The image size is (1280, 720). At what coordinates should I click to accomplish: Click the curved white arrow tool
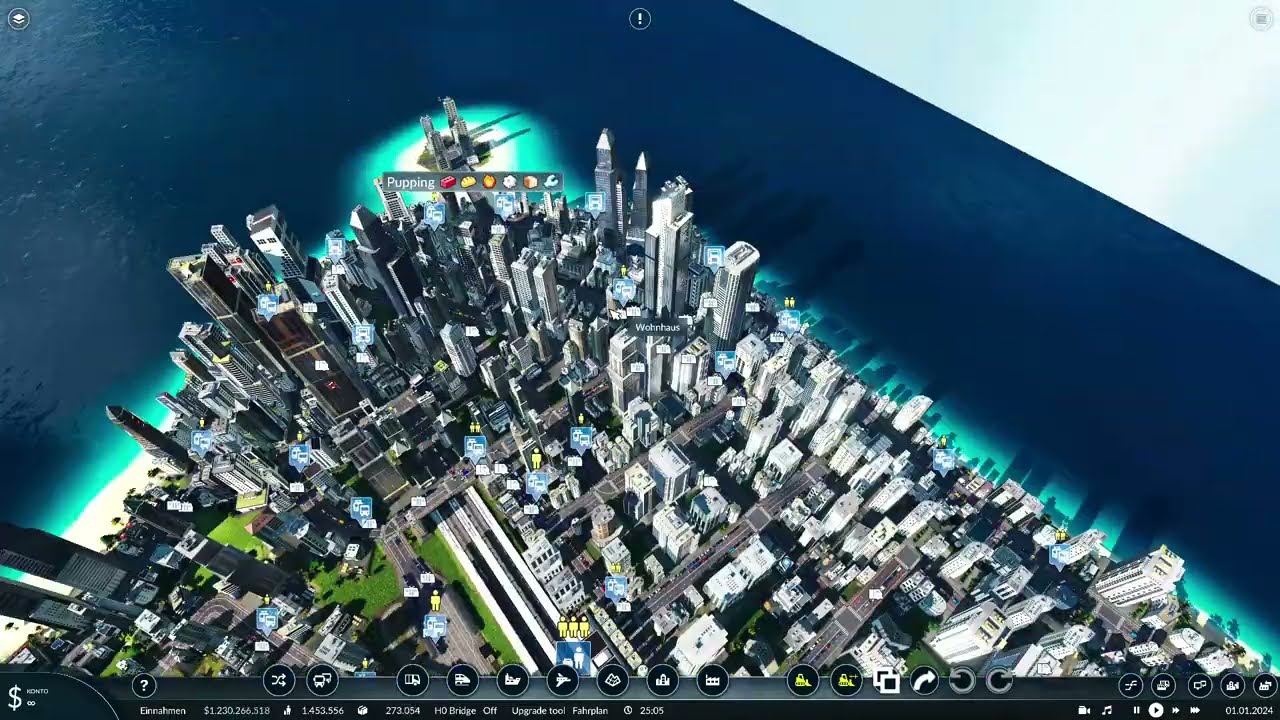(x=924, y=681)
